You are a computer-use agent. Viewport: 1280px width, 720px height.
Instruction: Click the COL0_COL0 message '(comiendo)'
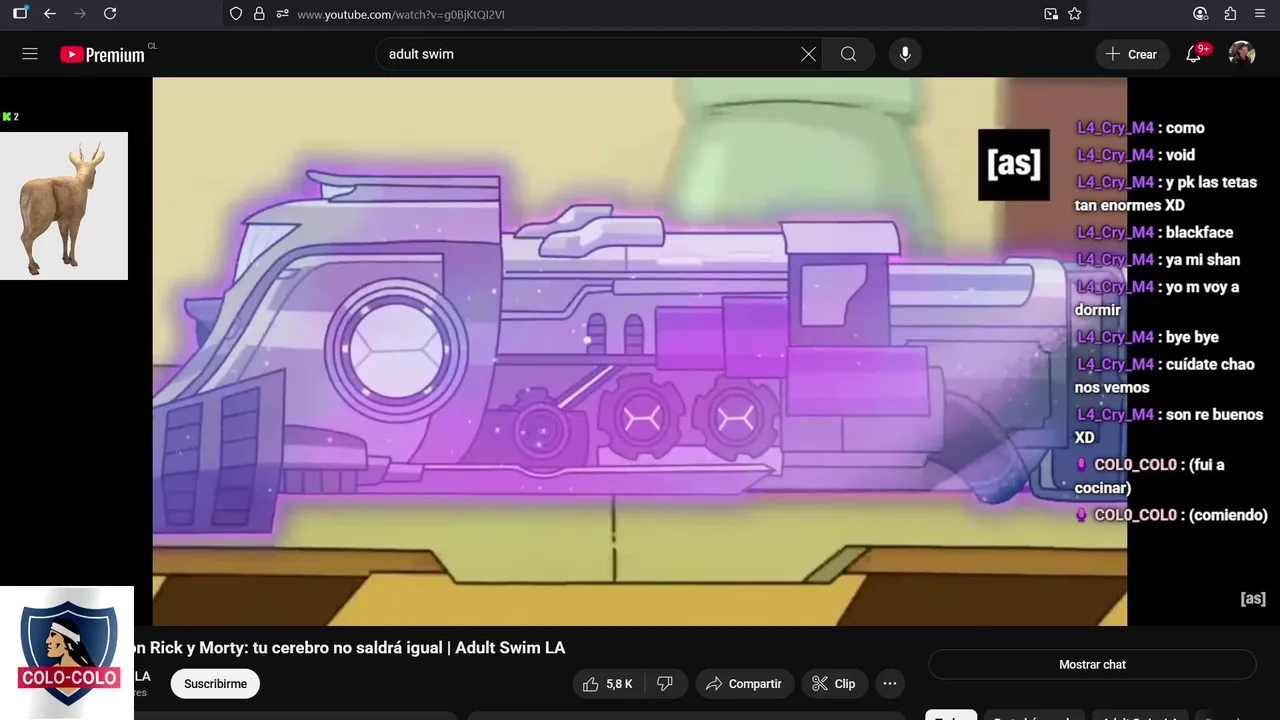click(x=1228, y=515)
